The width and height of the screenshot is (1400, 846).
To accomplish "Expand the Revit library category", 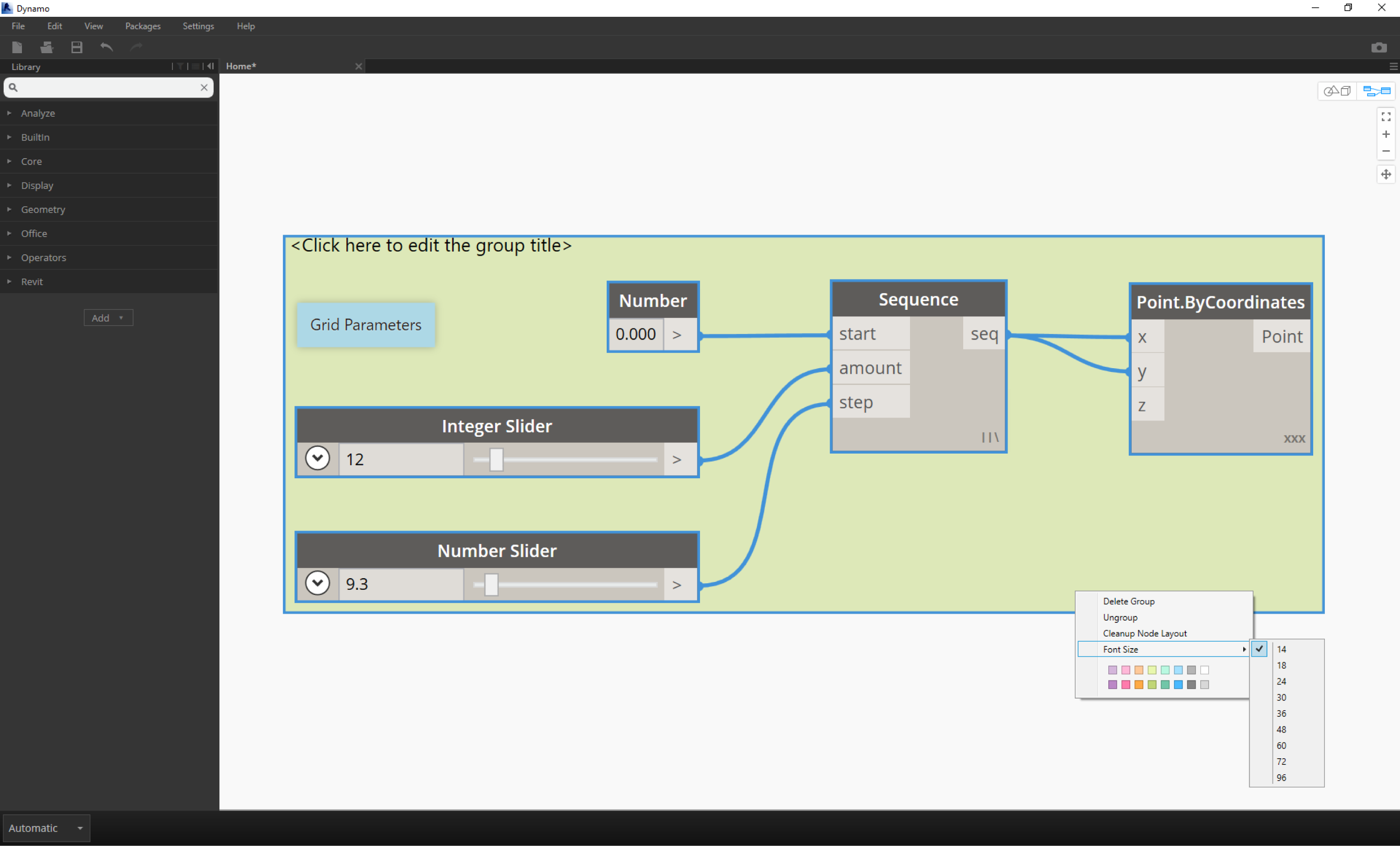I will 109,281.
